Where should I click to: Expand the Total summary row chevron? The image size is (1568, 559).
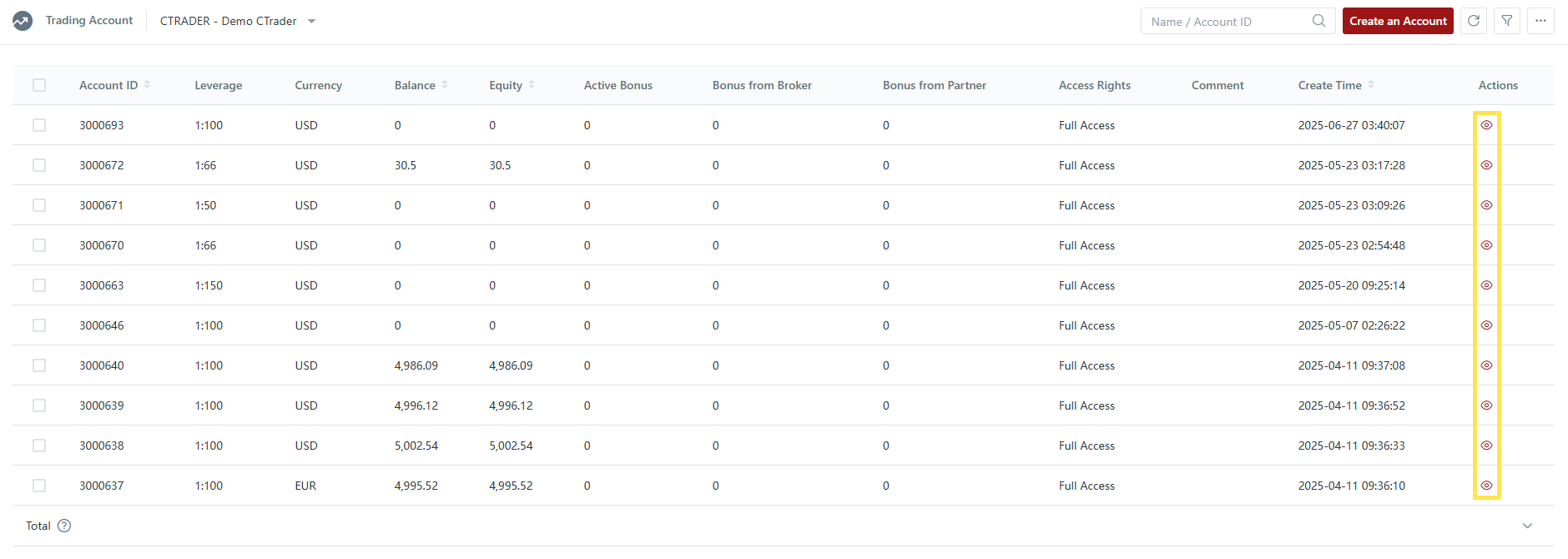pyautogui.click(x=1527, y=526)
